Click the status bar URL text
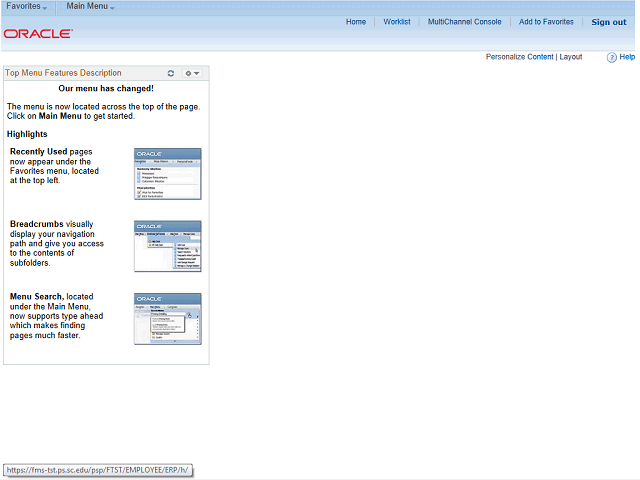 pyautogui.click(x=97, y=470)
